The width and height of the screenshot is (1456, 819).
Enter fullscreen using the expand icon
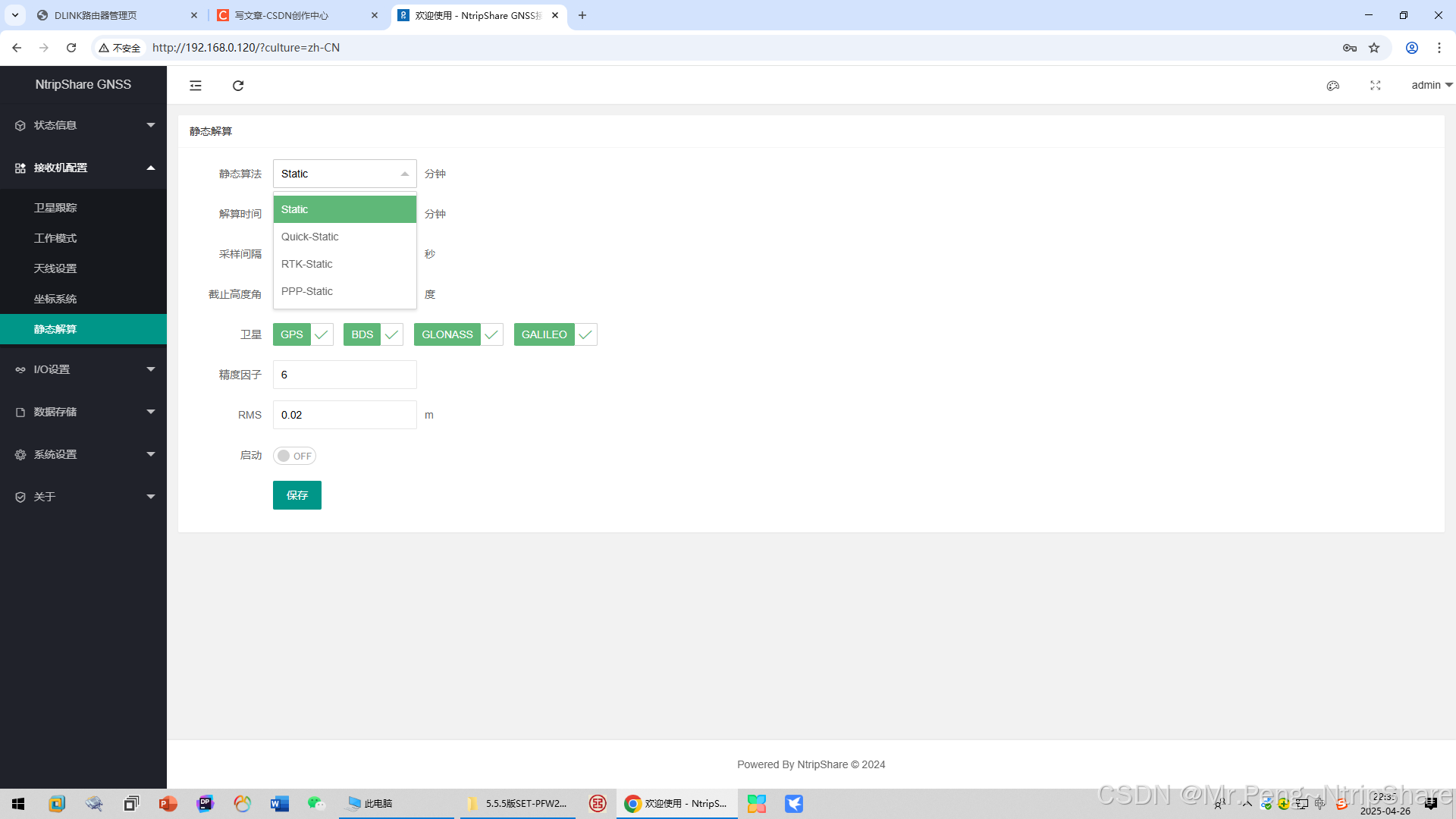coord(1376,86)
